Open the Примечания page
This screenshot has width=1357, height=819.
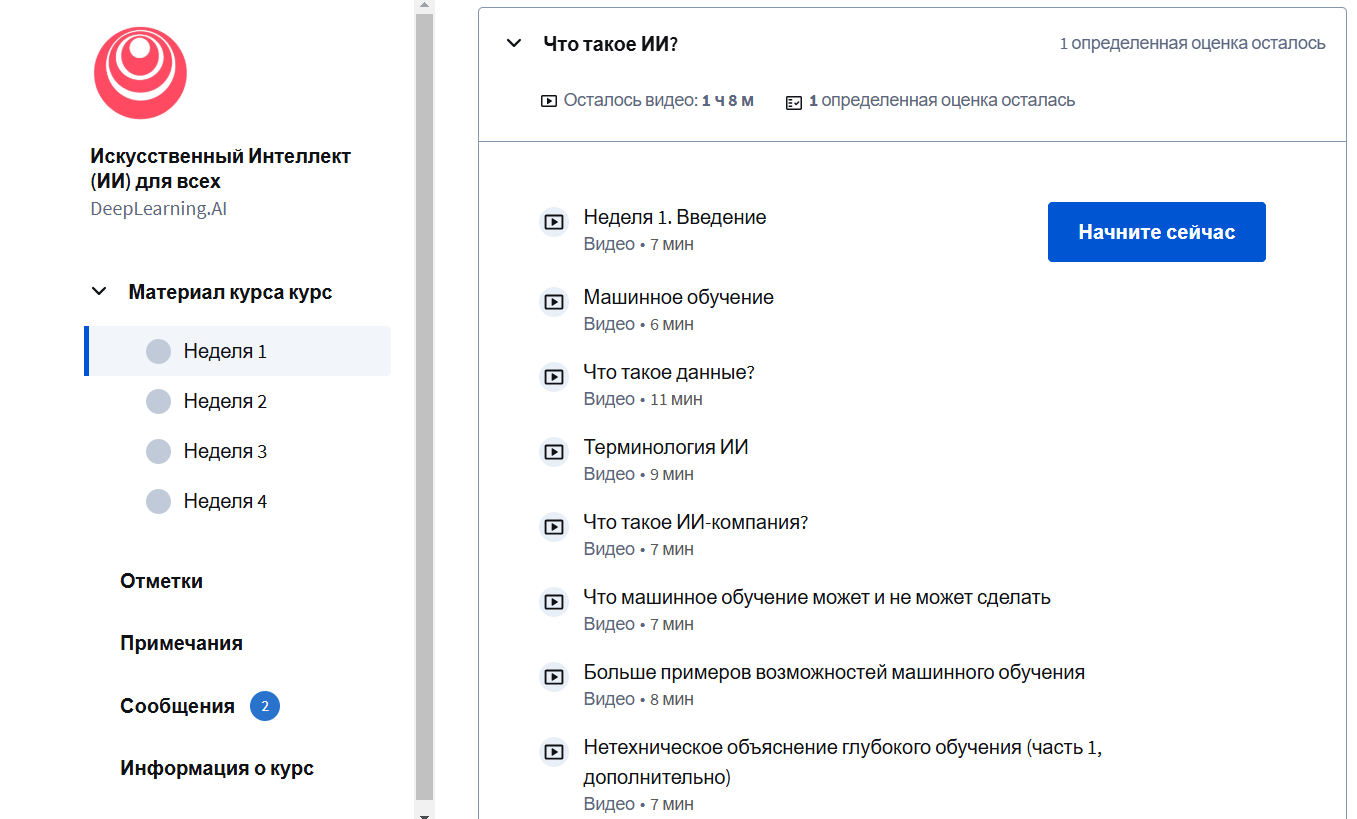click(x=181, y=643)
